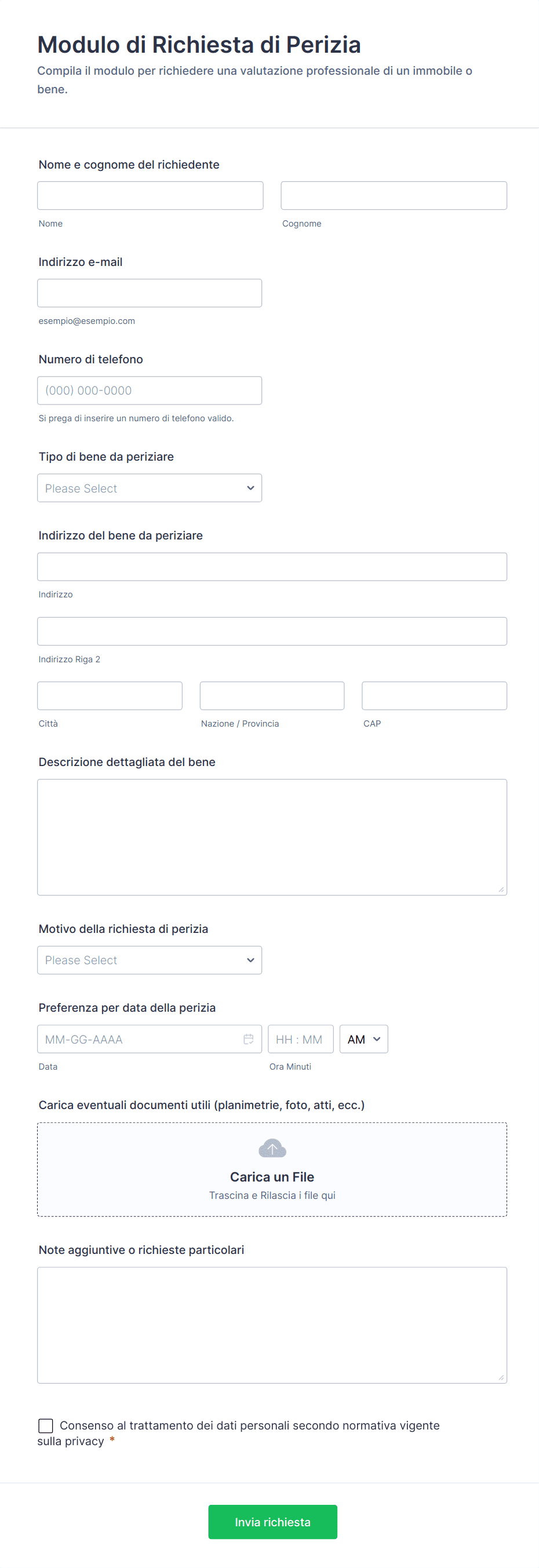Image resolution: width=539 pixels, height=1568 pixels.
Task: Focus 'Descrizione dettagliata del bene' textarea
Action: (x=272, y=837)
